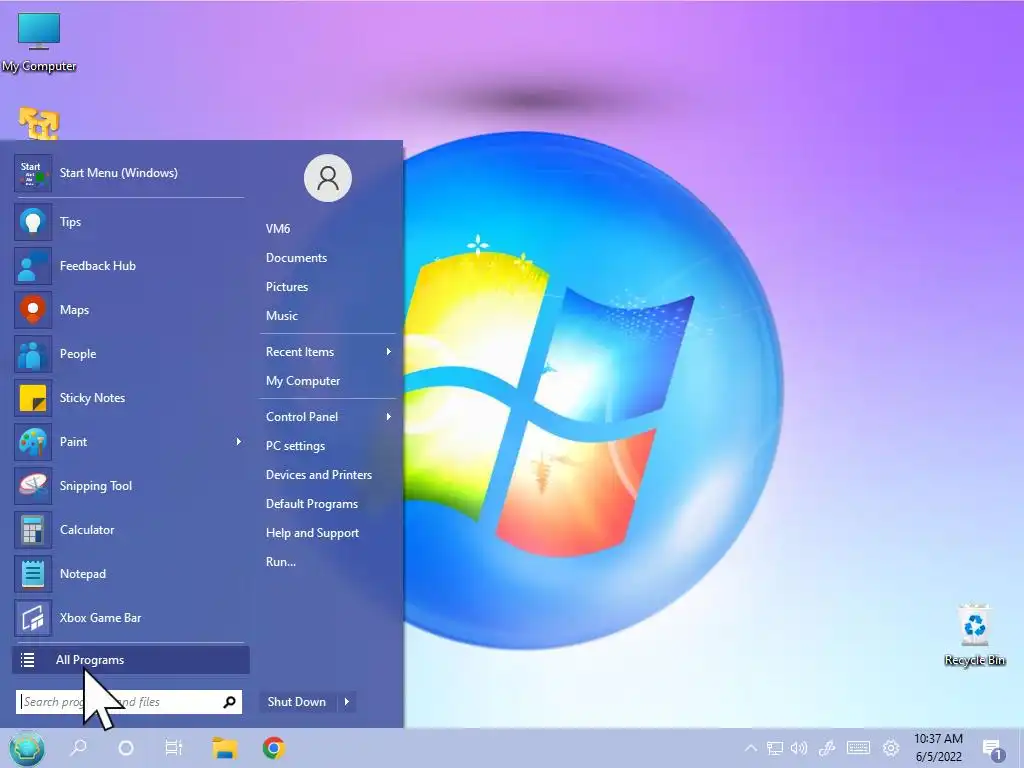1024x768 pixels.
Task: Open Help and Support
Action: pyautogui.click(x=312, y=533)
